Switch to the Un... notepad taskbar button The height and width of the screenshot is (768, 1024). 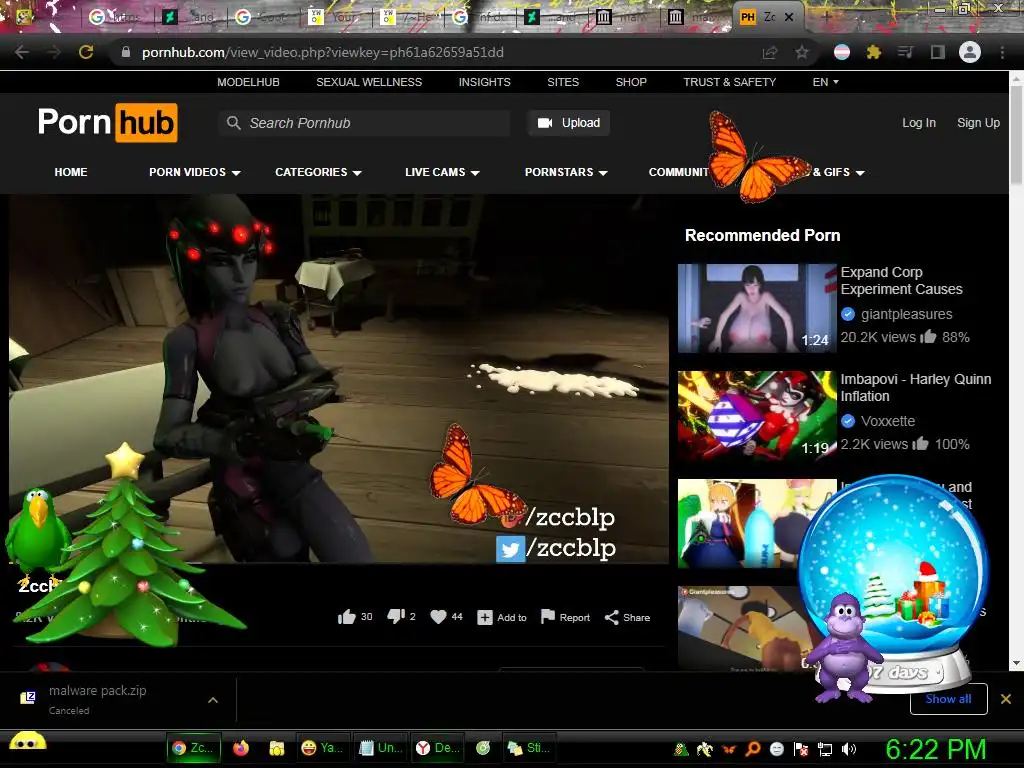(383, 748)
